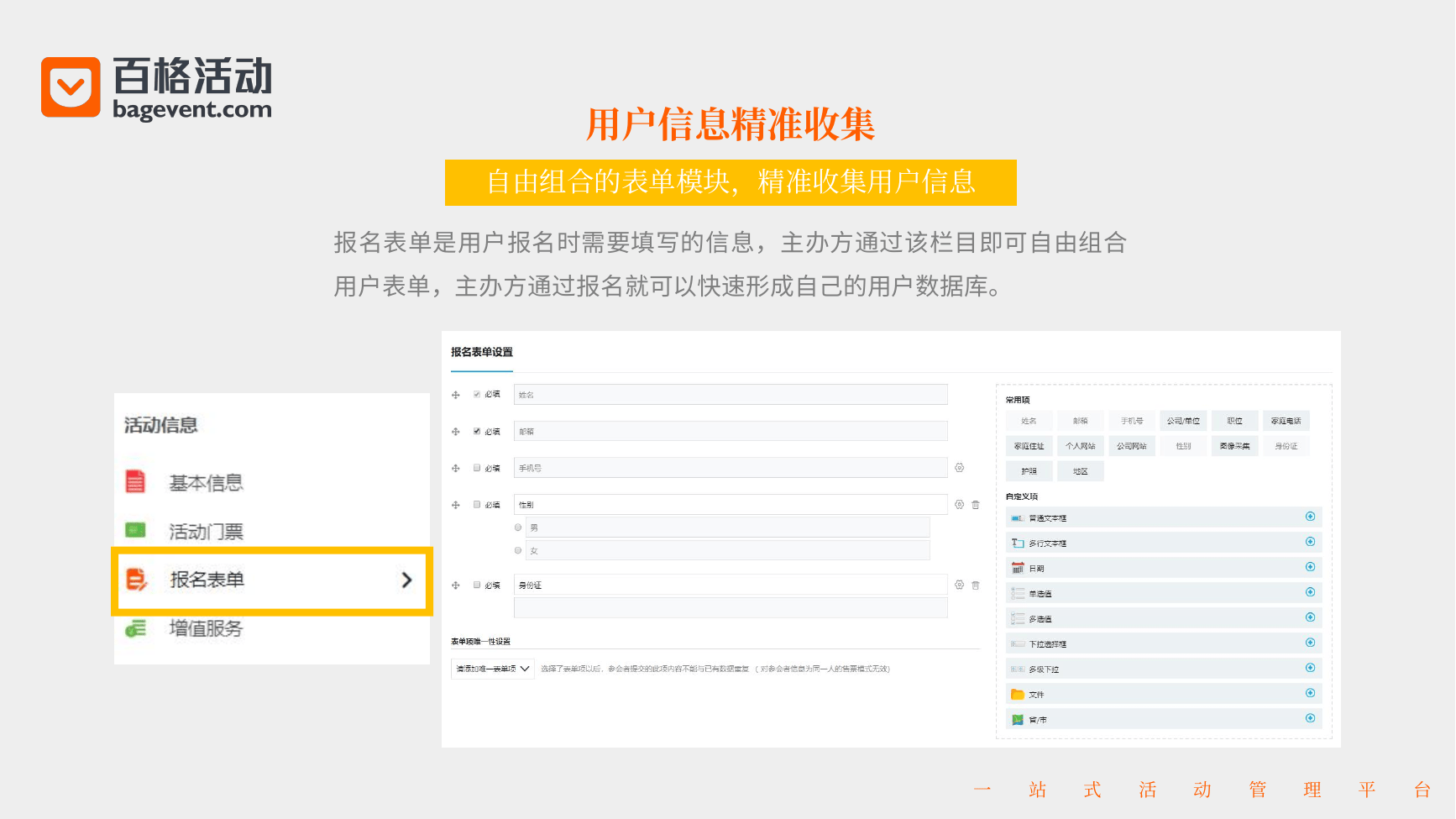Select 报名表单 in the sidebar
Screen dimensions: 1456x819
(272, 580)
